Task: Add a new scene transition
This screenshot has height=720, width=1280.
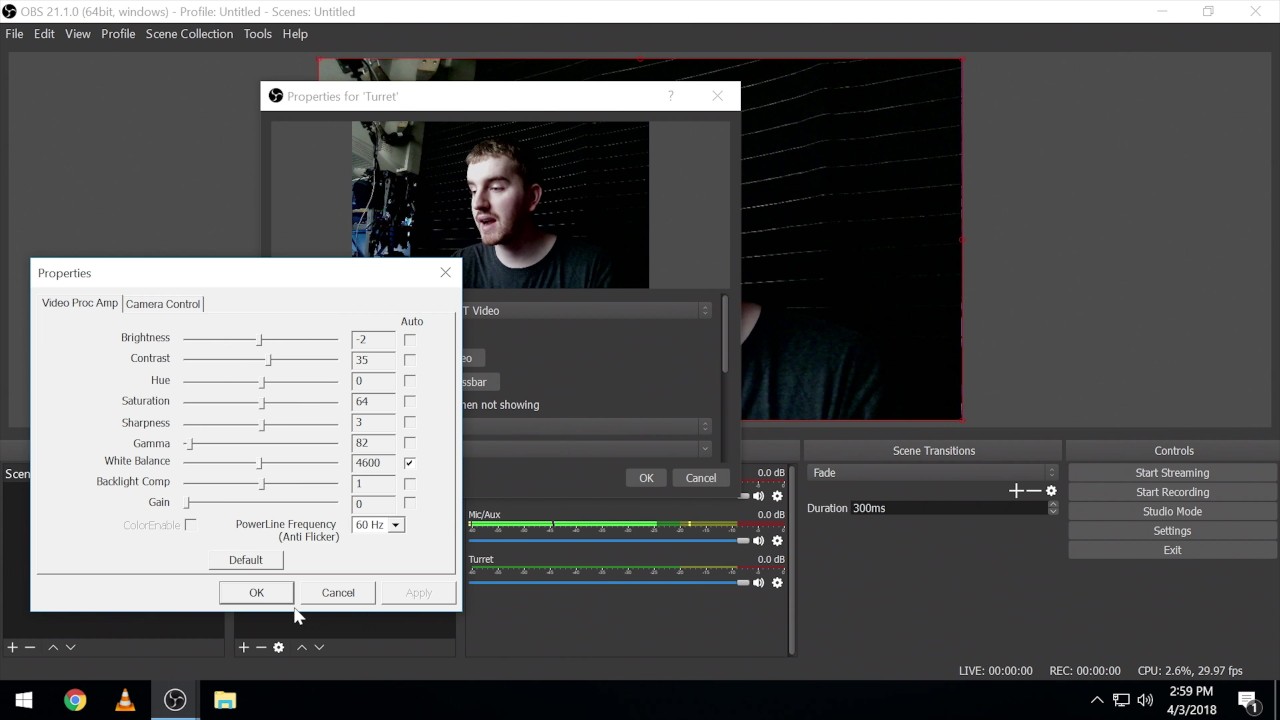Action: click(x=1016, y=491)
